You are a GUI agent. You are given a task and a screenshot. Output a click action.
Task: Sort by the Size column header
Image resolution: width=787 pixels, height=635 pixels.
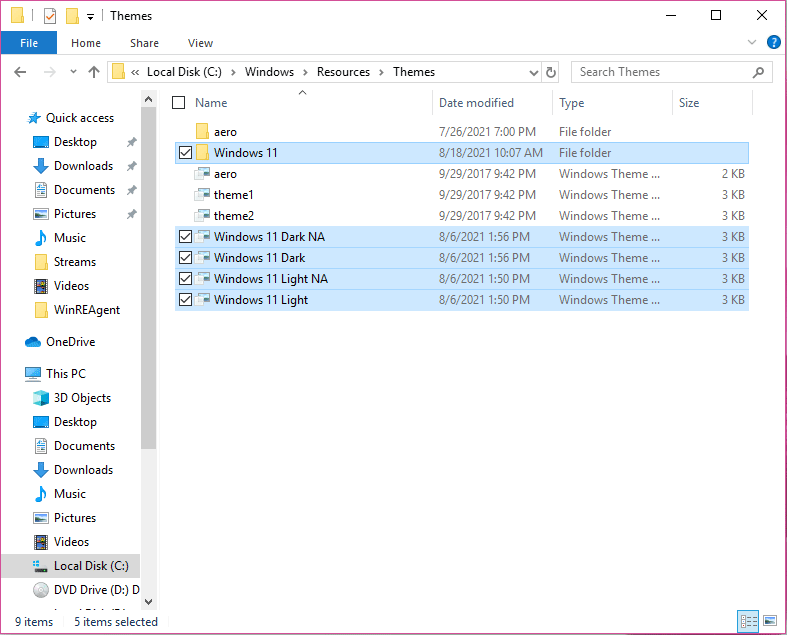point(689,103)
